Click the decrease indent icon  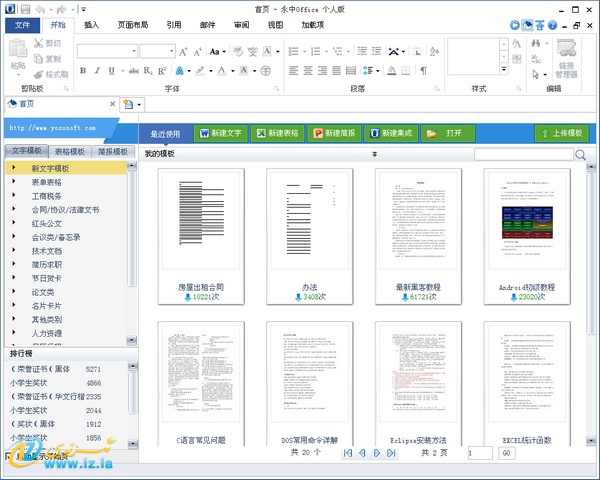click(x=362, y=51)
